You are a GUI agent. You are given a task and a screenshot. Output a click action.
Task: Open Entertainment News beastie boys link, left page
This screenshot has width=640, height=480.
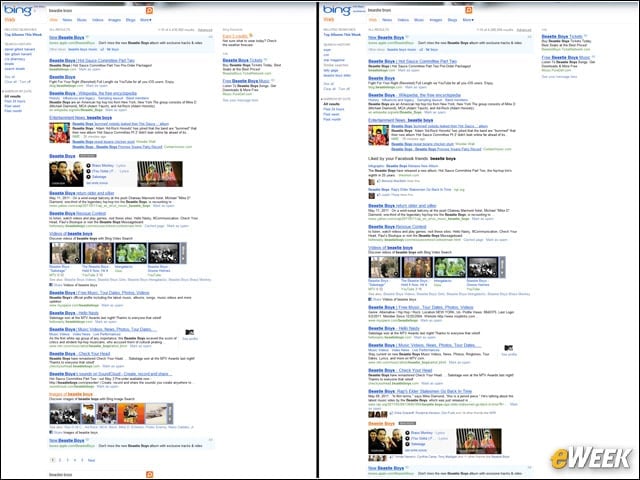[x=80, y=118]
